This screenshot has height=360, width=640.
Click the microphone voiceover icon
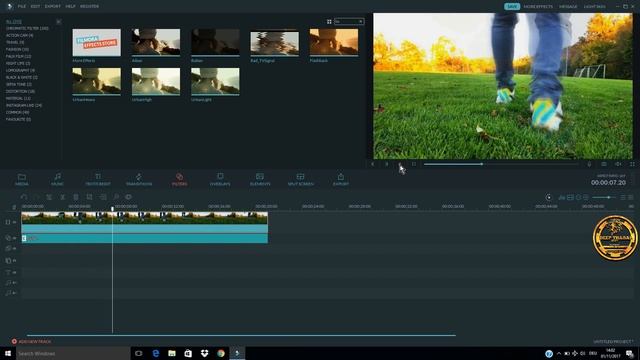click(589, 164)
